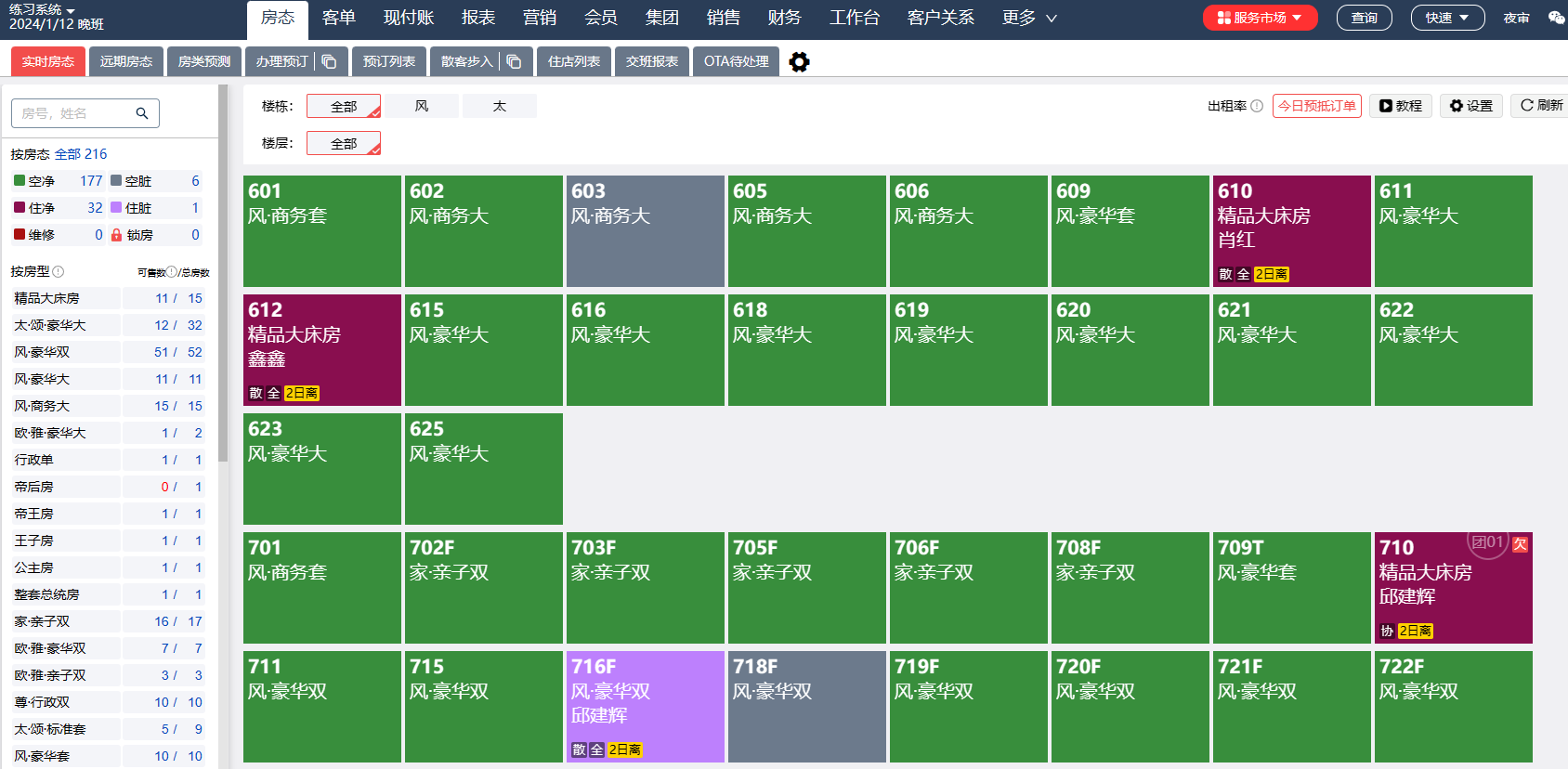Select 全部 in the 楼栋 filter
This screenshot has width=1568, height=769.
[x=344, y=106]
